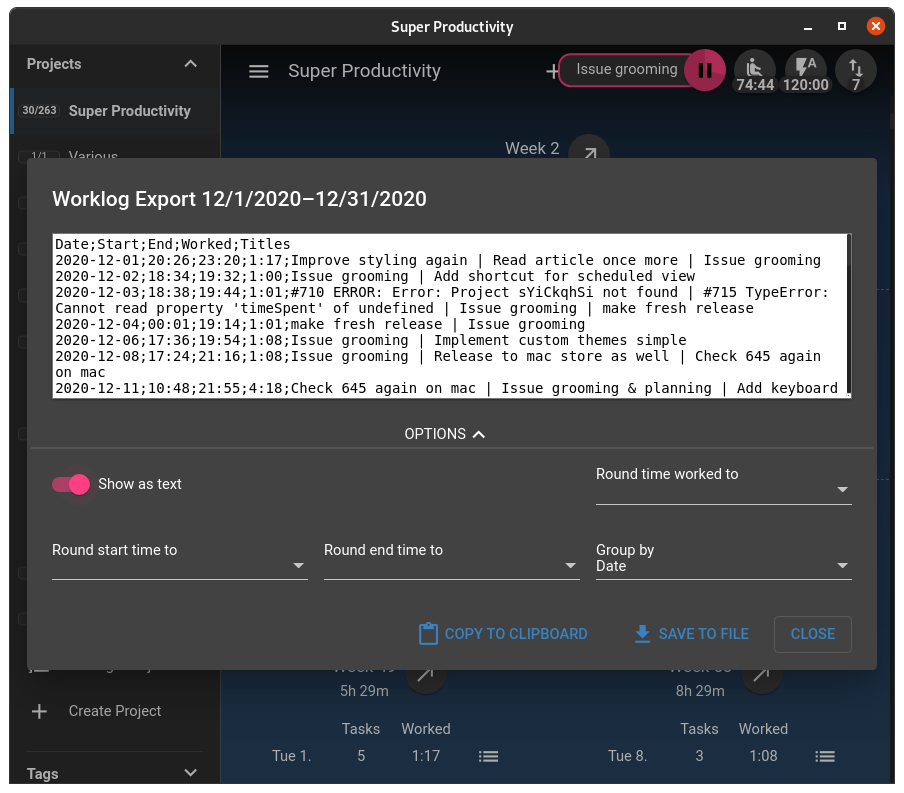Pause the Issue grooming timer
Image resolution: width=904 pixels, height=793 pixels.
705,70
